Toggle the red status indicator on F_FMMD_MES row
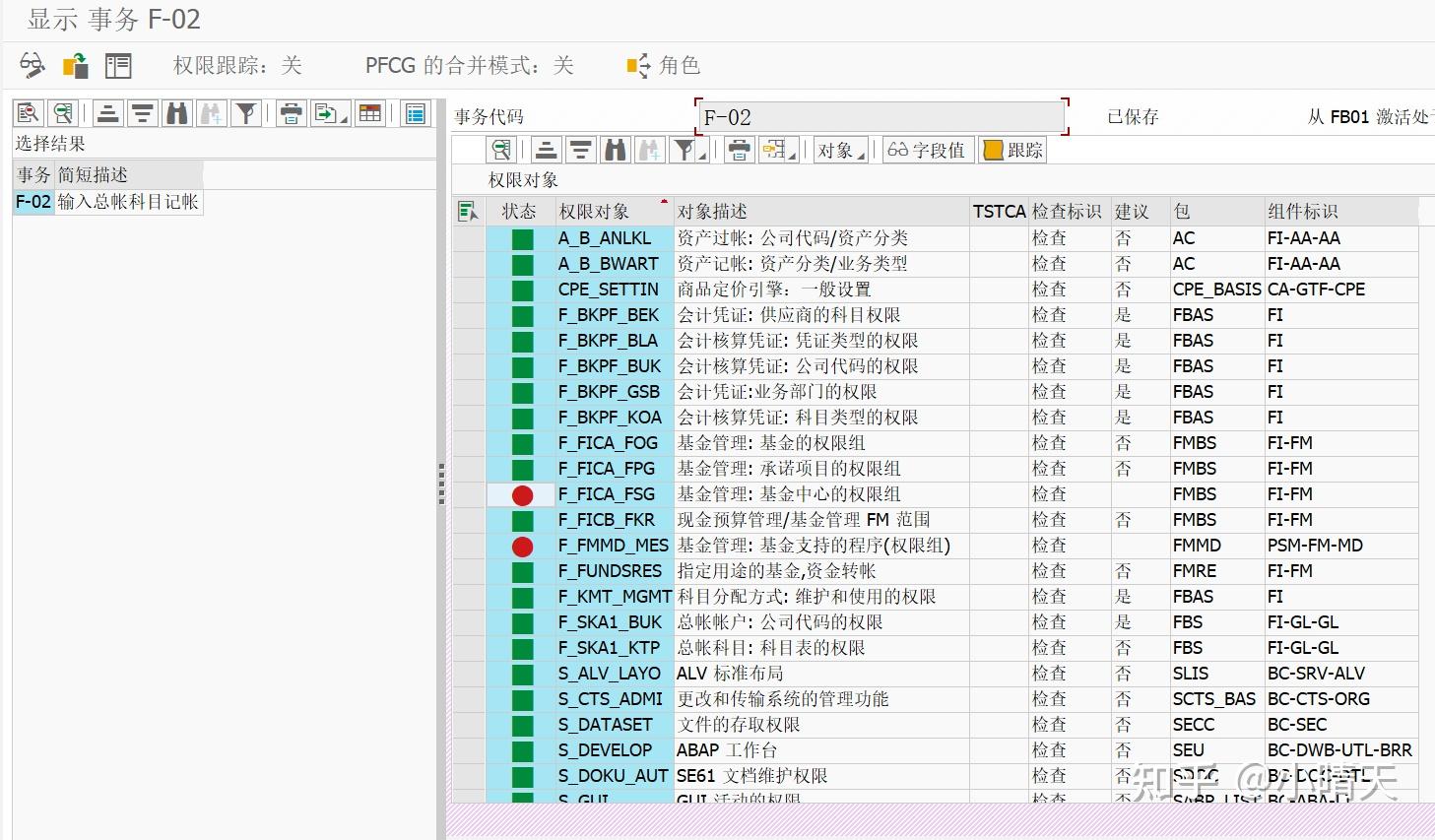Viewport: 1435px width, 840px height. point(520,546)
